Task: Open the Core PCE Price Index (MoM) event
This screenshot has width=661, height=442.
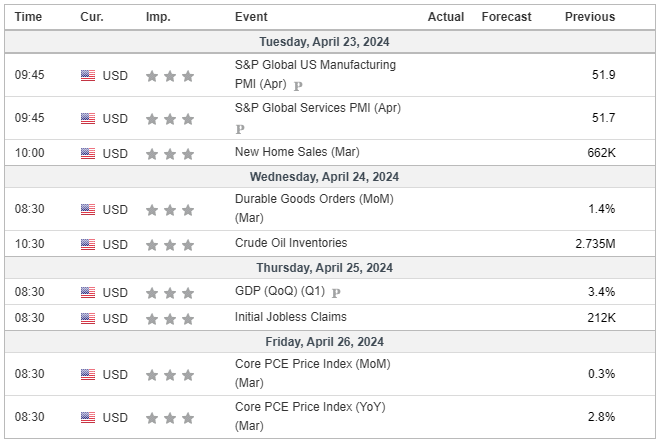Action: tap(312, 373)
